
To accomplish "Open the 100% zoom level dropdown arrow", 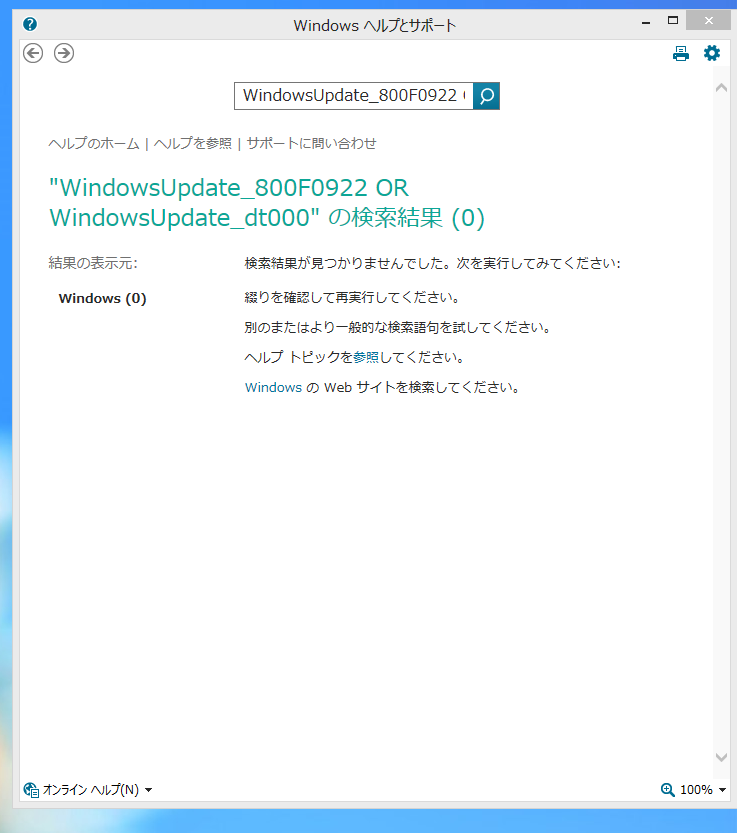I will coord(722,790).
